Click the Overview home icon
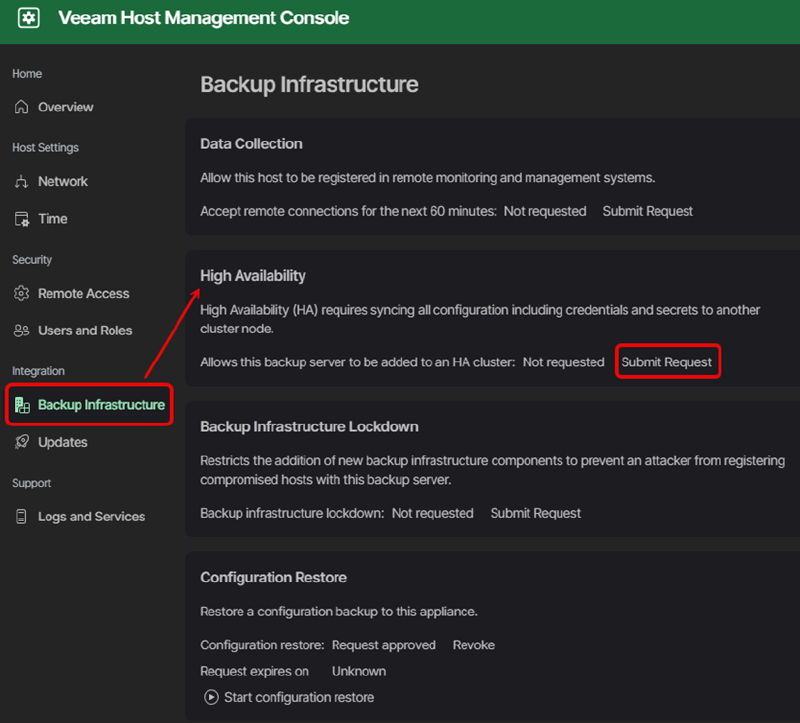Screen dimensions: 800x723 point(22,107)
